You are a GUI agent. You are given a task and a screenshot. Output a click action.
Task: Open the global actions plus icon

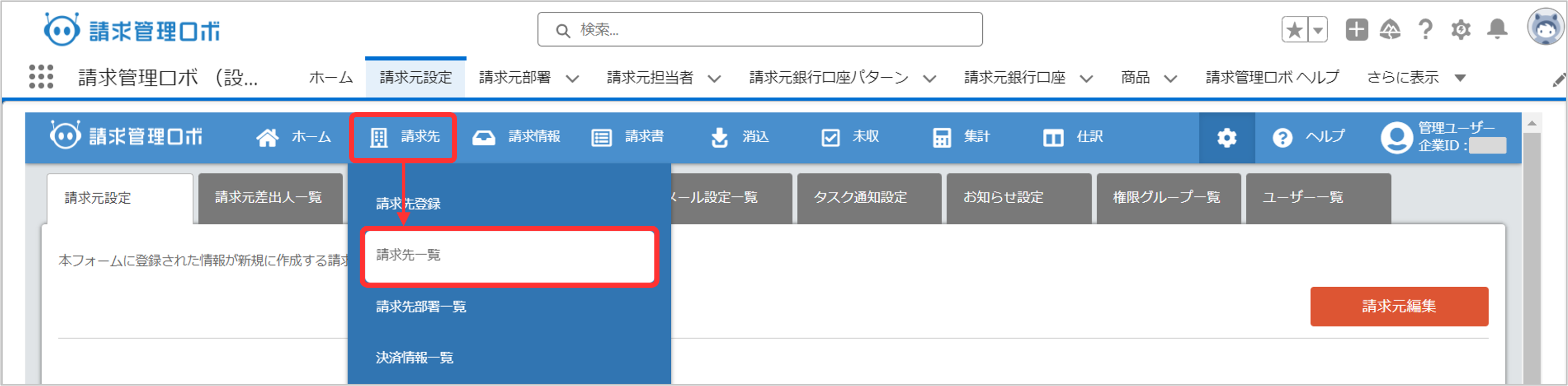click(1356, 30)
